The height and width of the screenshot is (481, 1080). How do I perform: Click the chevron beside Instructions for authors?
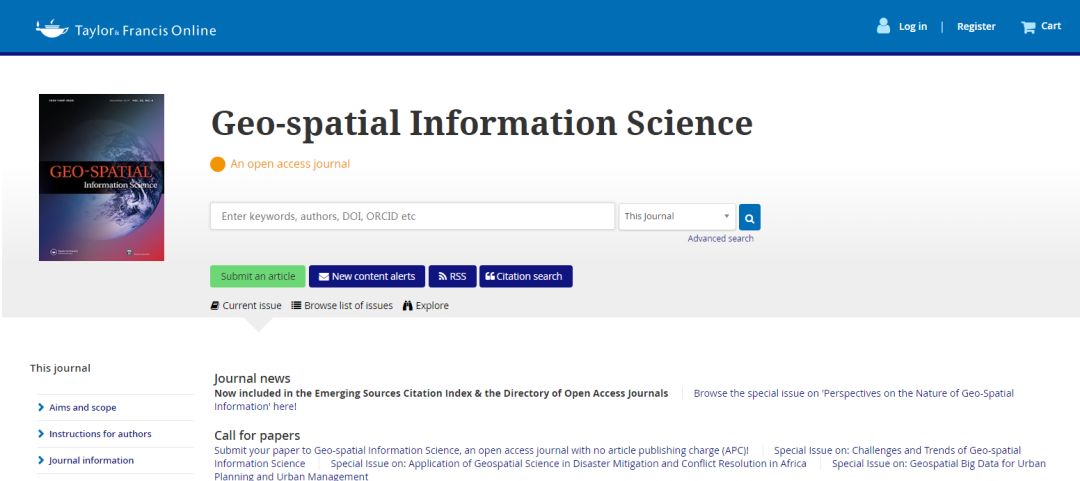tap(41, 433)
